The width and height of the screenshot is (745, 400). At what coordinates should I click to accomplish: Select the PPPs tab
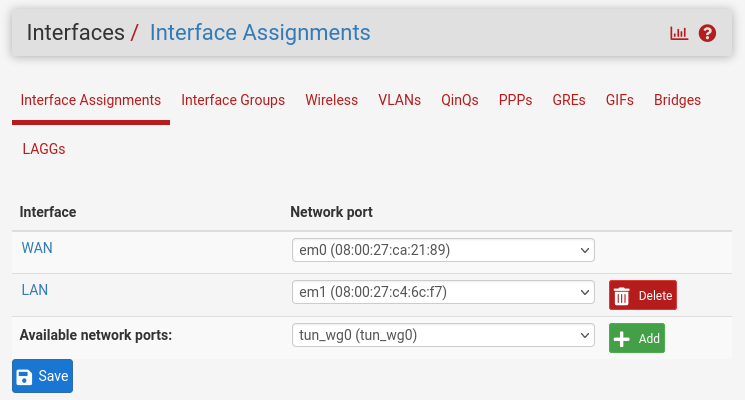point(515,100)
